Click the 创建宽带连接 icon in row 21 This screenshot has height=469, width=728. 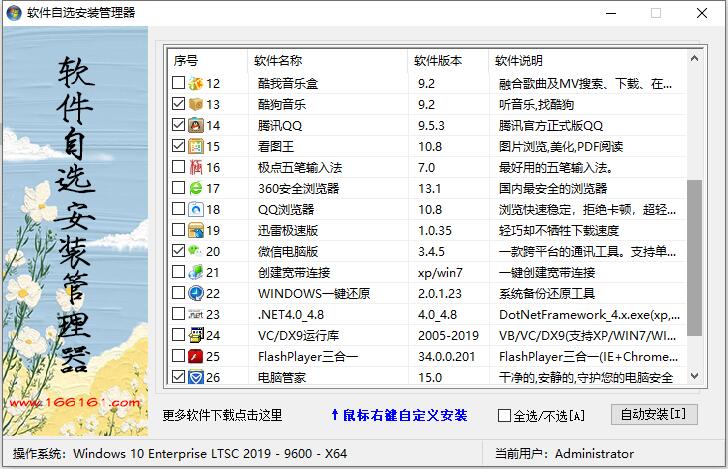(x=195, y=272)
